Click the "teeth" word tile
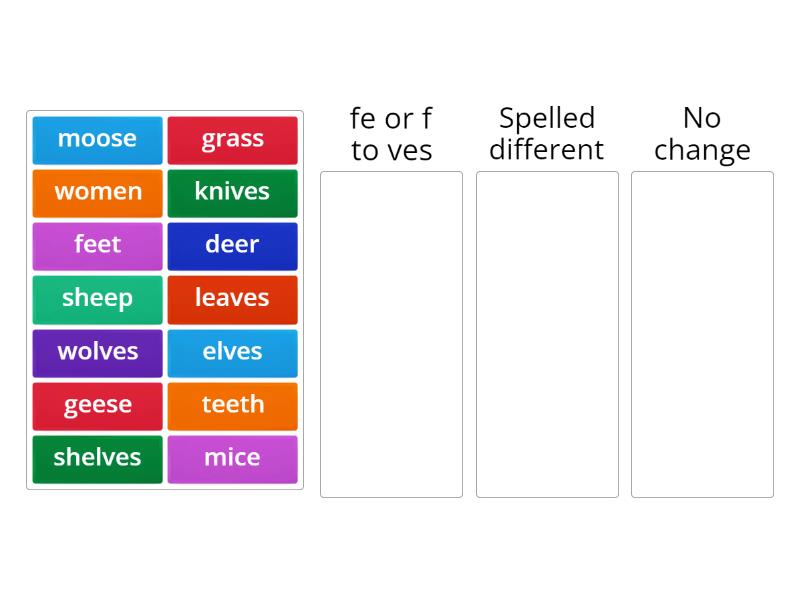800x600 pixels. [233, 404]
